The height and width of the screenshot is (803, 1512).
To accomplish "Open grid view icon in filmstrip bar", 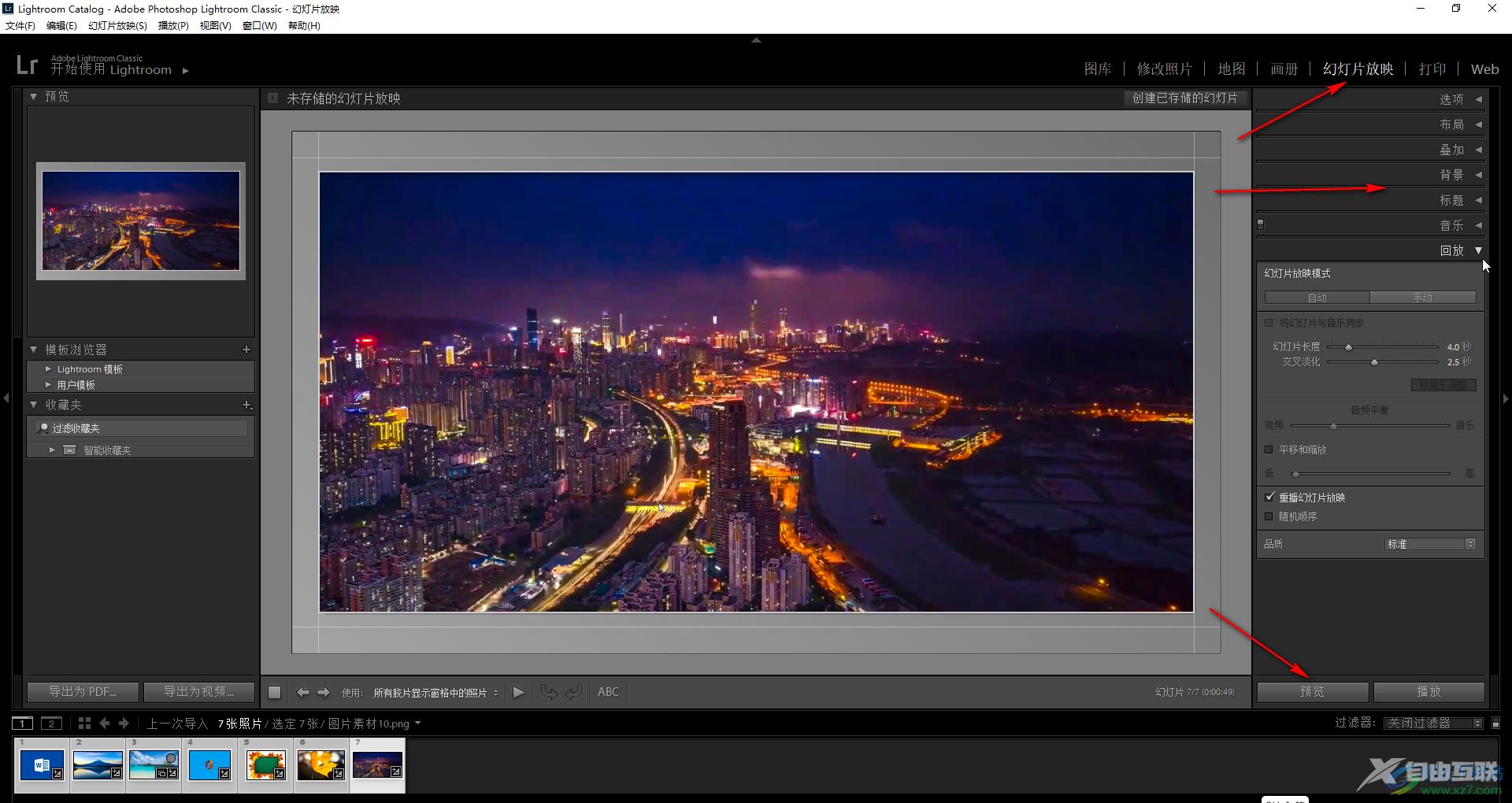I will point(84,723).
